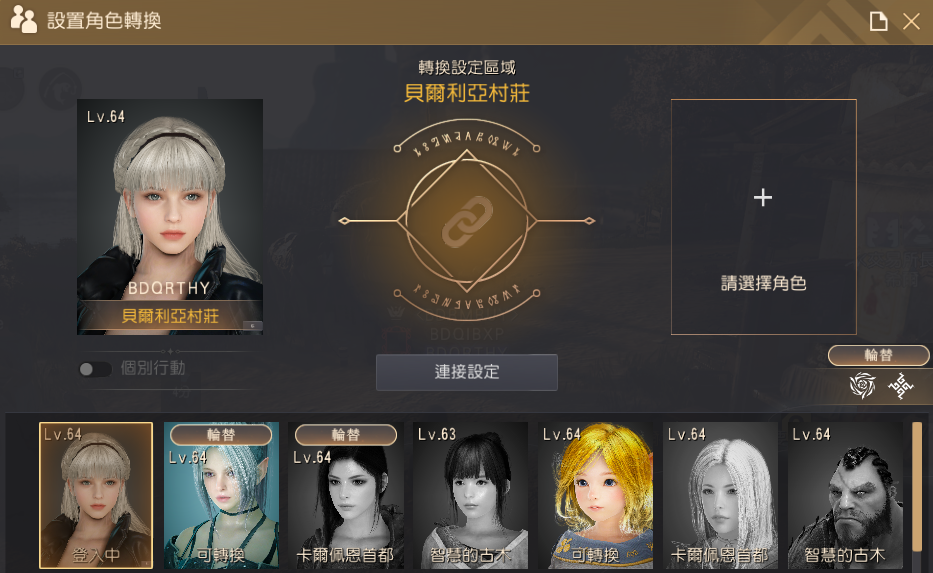Click the 連接設定 button
Viewport: 933px width, 573px height.
[466, 372]
